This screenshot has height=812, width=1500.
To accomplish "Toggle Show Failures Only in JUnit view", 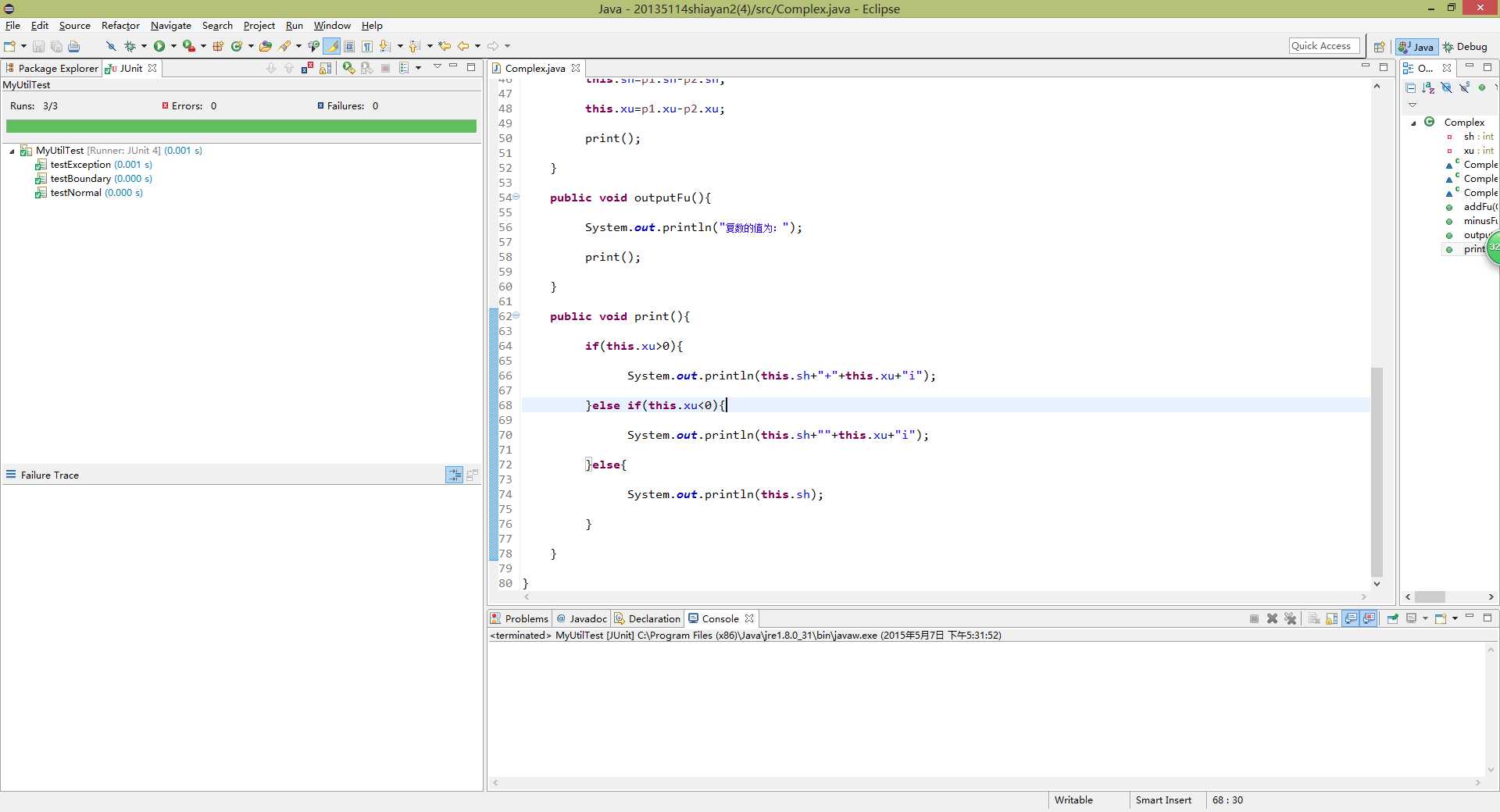I will 307,68.
